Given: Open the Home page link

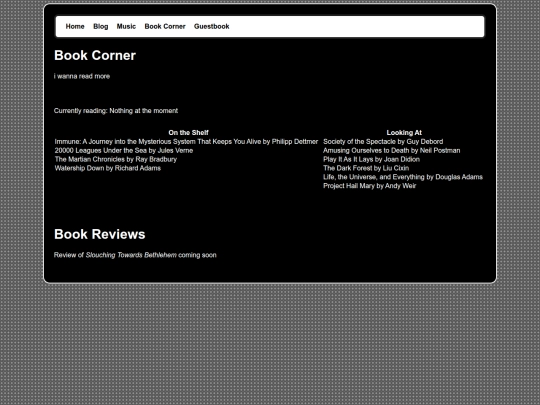Looking at the screenshot, I should pyautogui.click(x=75, y=27).
